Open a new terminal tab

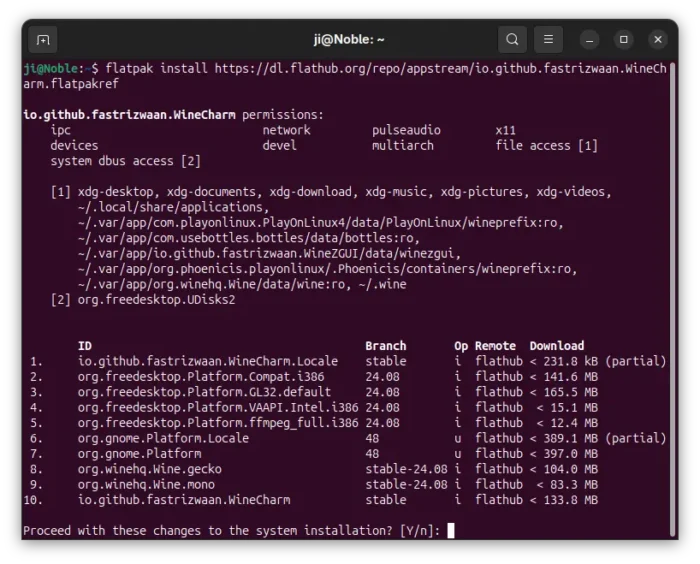click(42, 40)
